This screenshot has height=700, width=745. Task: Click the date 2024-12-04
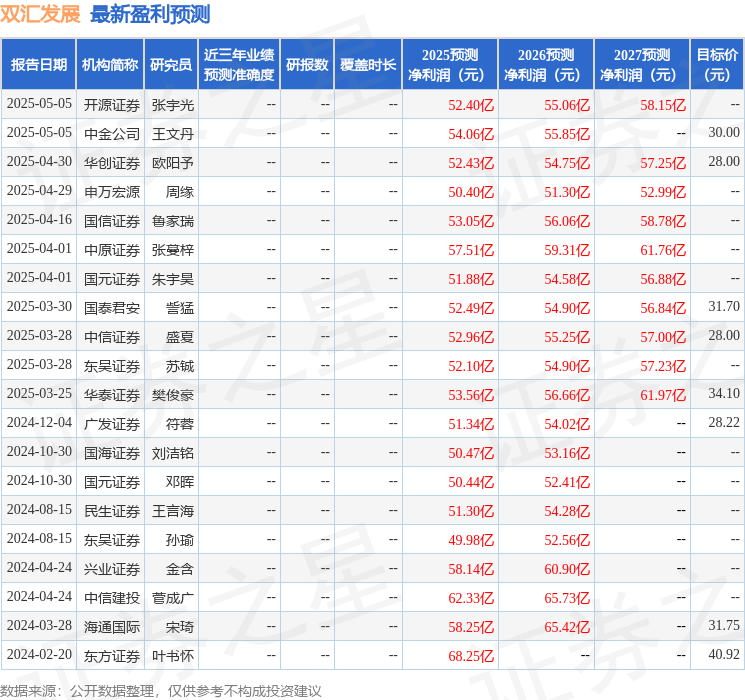[x=39, y=422]
